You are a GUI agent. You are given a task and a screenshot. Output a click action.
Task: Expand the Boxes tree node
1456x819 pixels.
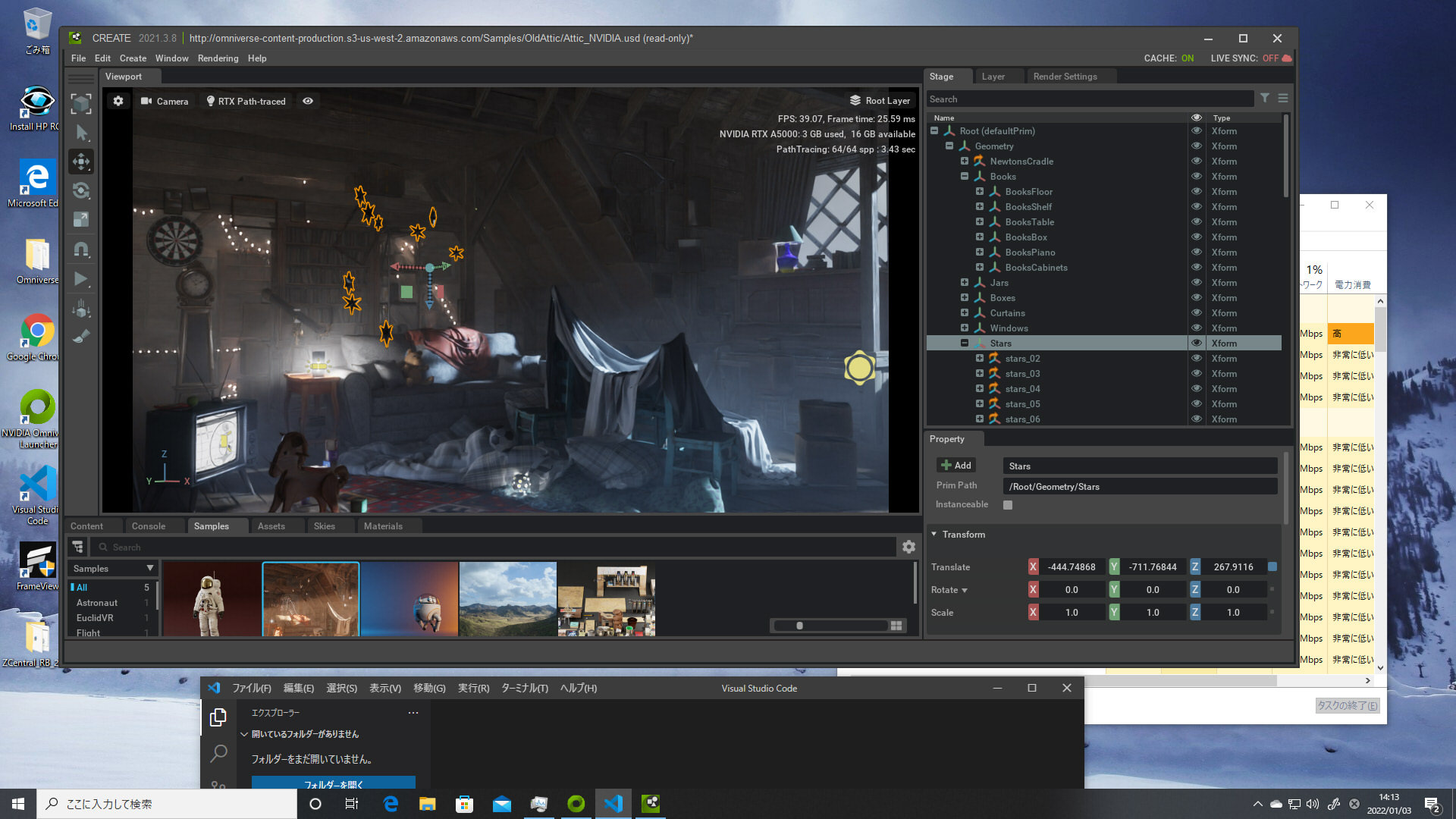point(965,297)
